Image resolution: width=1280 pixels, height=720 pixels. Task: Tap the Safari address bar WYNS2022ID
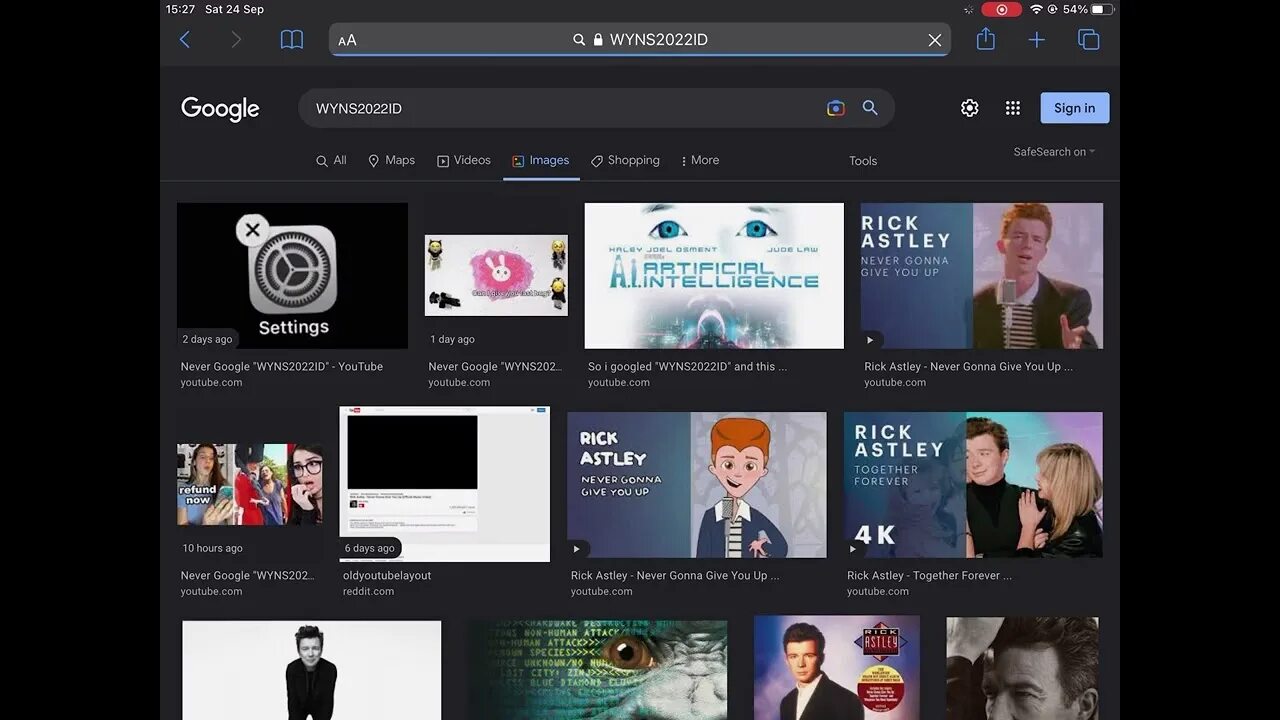point(640,40)
